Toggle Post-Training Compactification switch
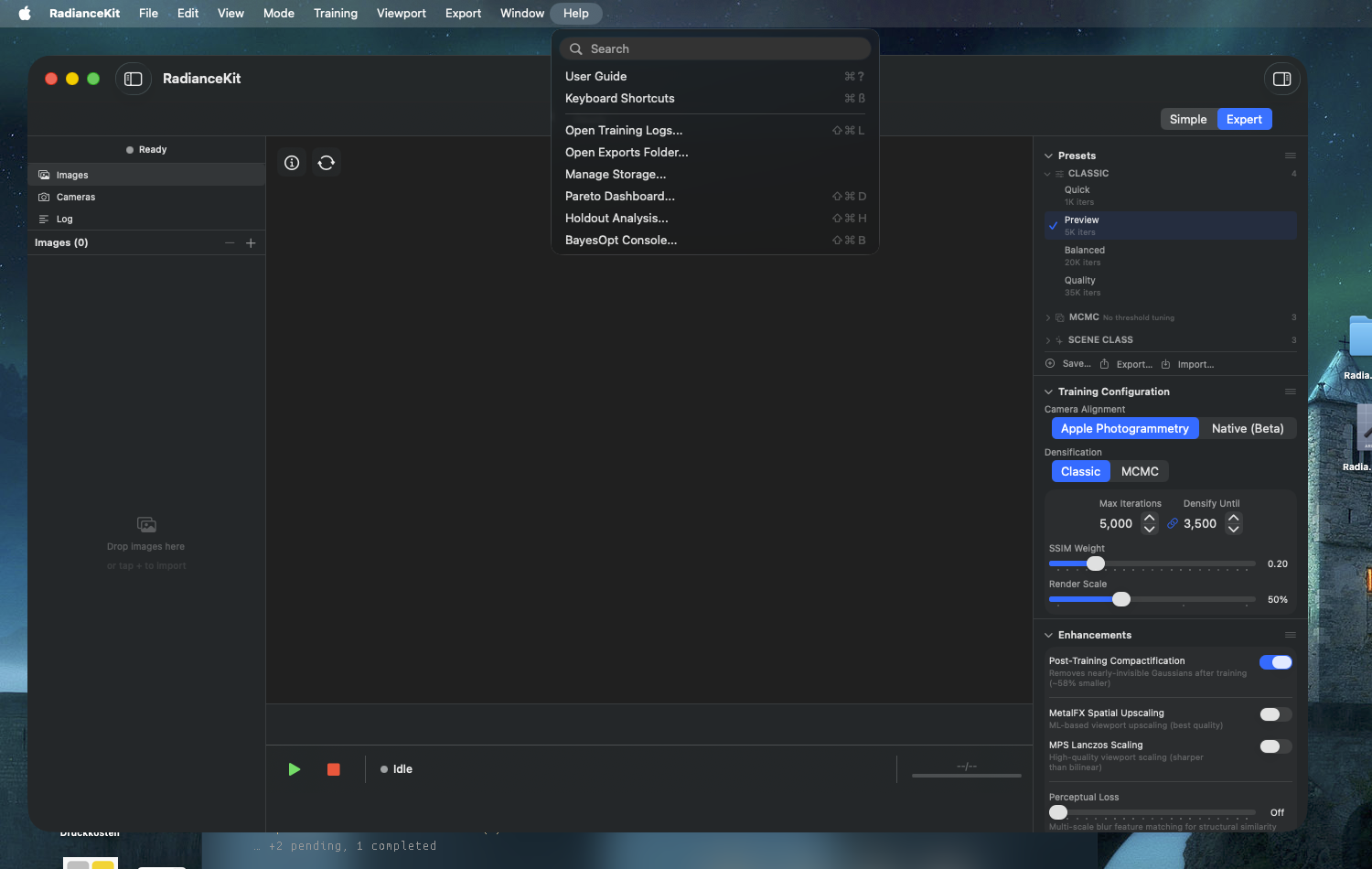The height and width of the screenshot is (869, 1372). (1276, 662)
